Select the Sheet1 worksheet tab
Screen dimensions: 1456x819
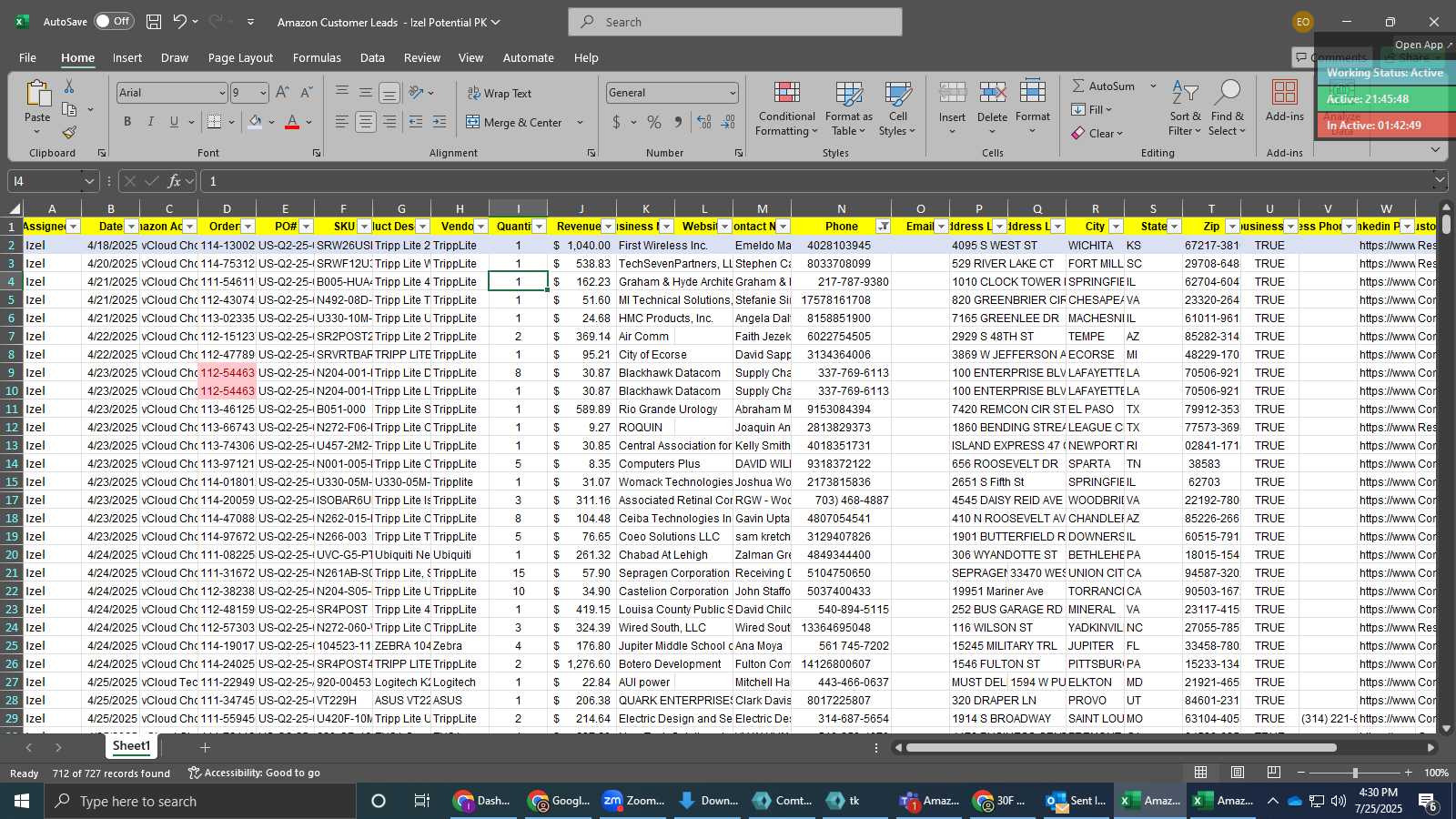coord(131,746)
